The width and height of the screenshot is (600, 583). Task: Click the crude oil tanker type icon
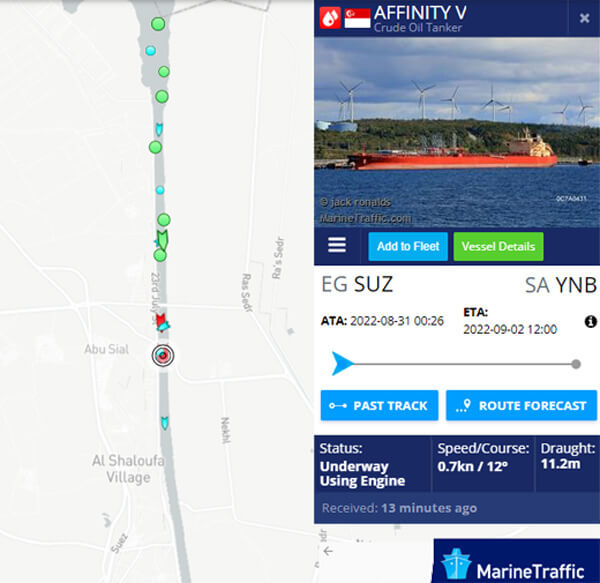[330, 18]
